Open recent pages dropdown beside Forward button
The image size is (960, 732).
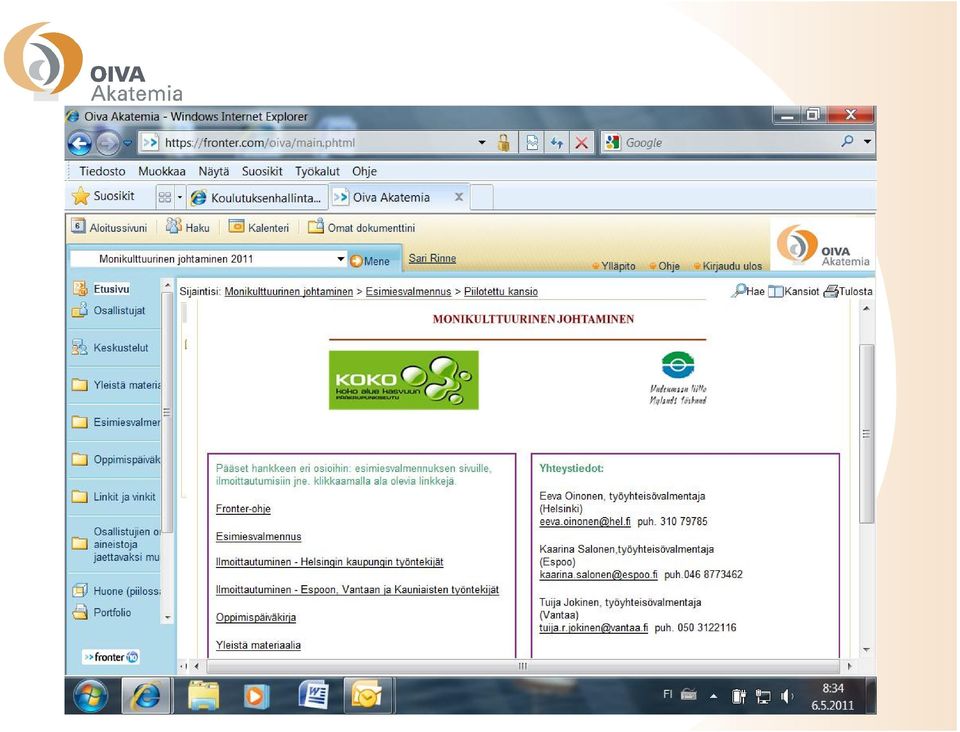(127, 143)
